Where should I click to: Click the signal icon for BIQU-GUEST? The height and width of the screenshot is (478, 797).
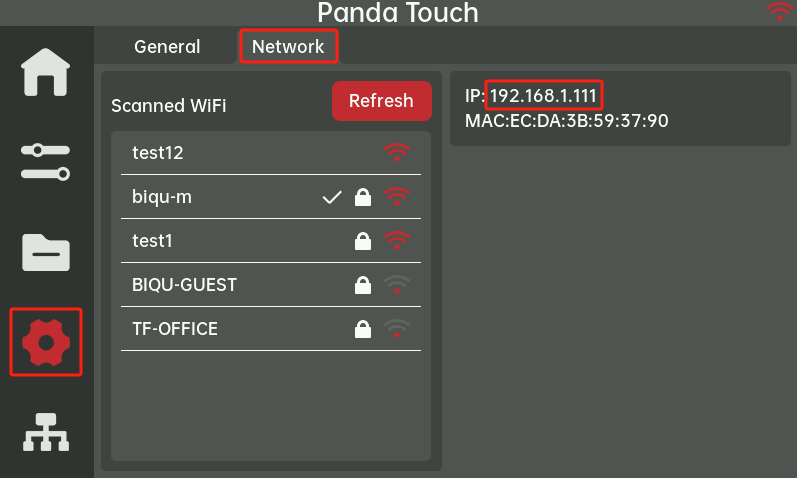coord(397,285)
